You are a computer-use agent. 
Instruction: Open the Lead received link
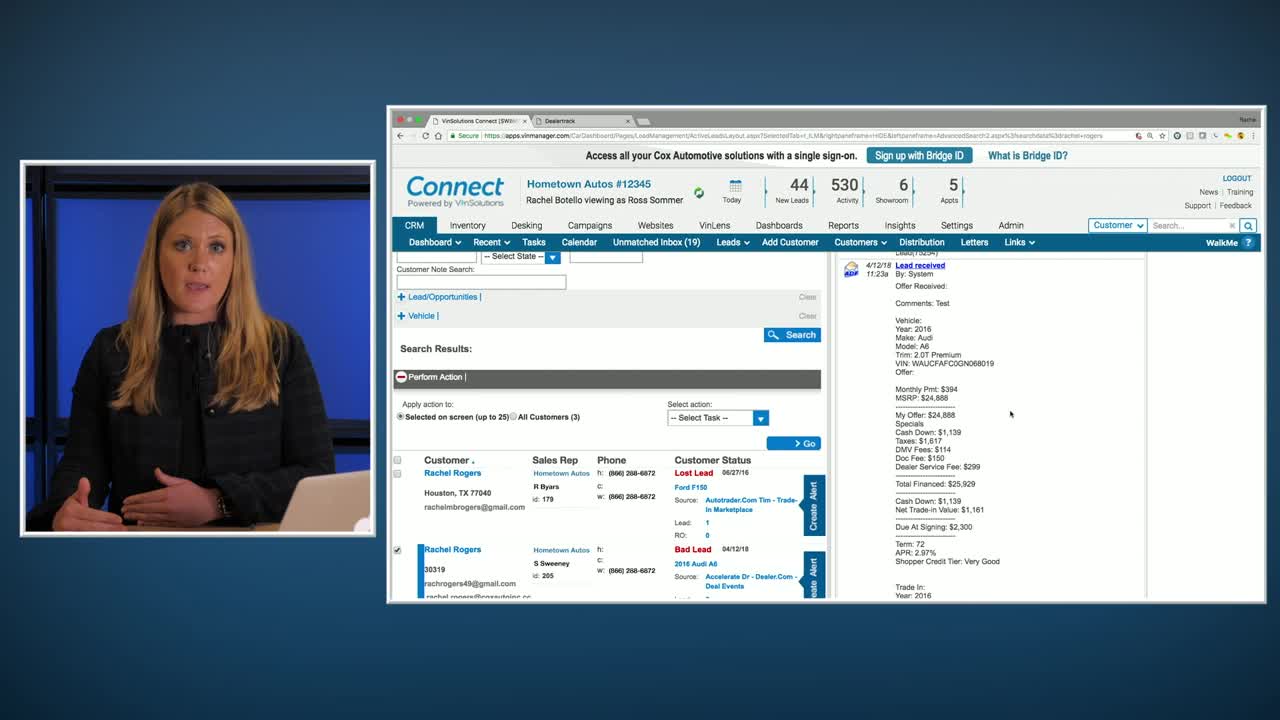(x=920, y=266)
